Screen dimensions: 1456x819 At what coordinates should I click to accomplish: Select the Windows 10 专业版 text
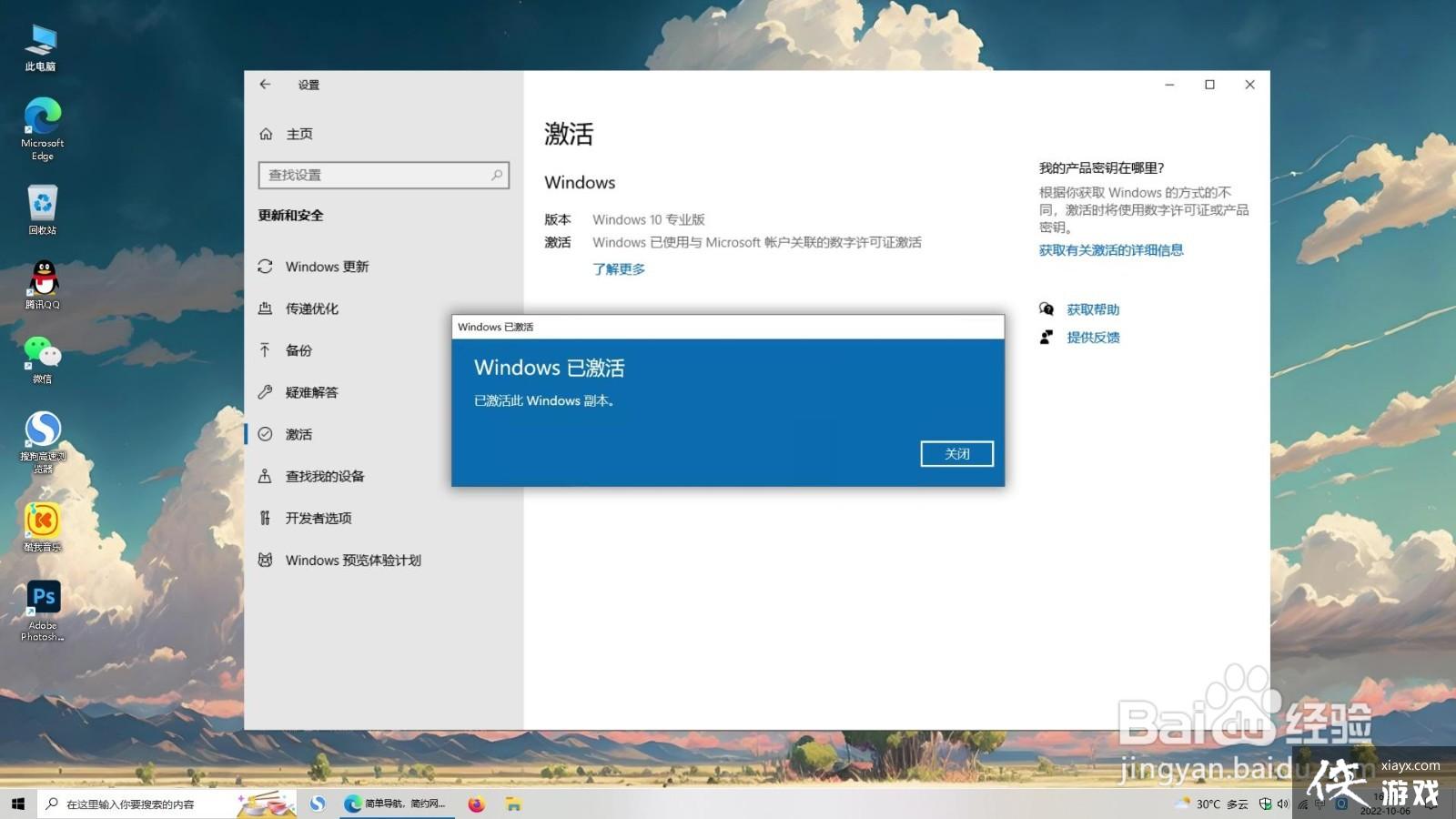pos(649,219)
